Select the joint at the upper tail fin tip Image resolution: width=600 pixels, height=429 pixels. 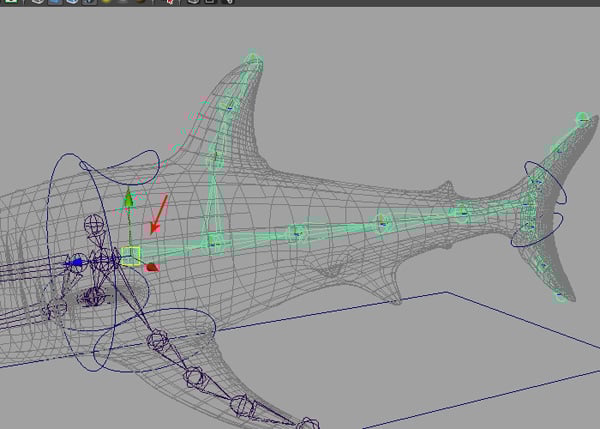coord(582,119)
